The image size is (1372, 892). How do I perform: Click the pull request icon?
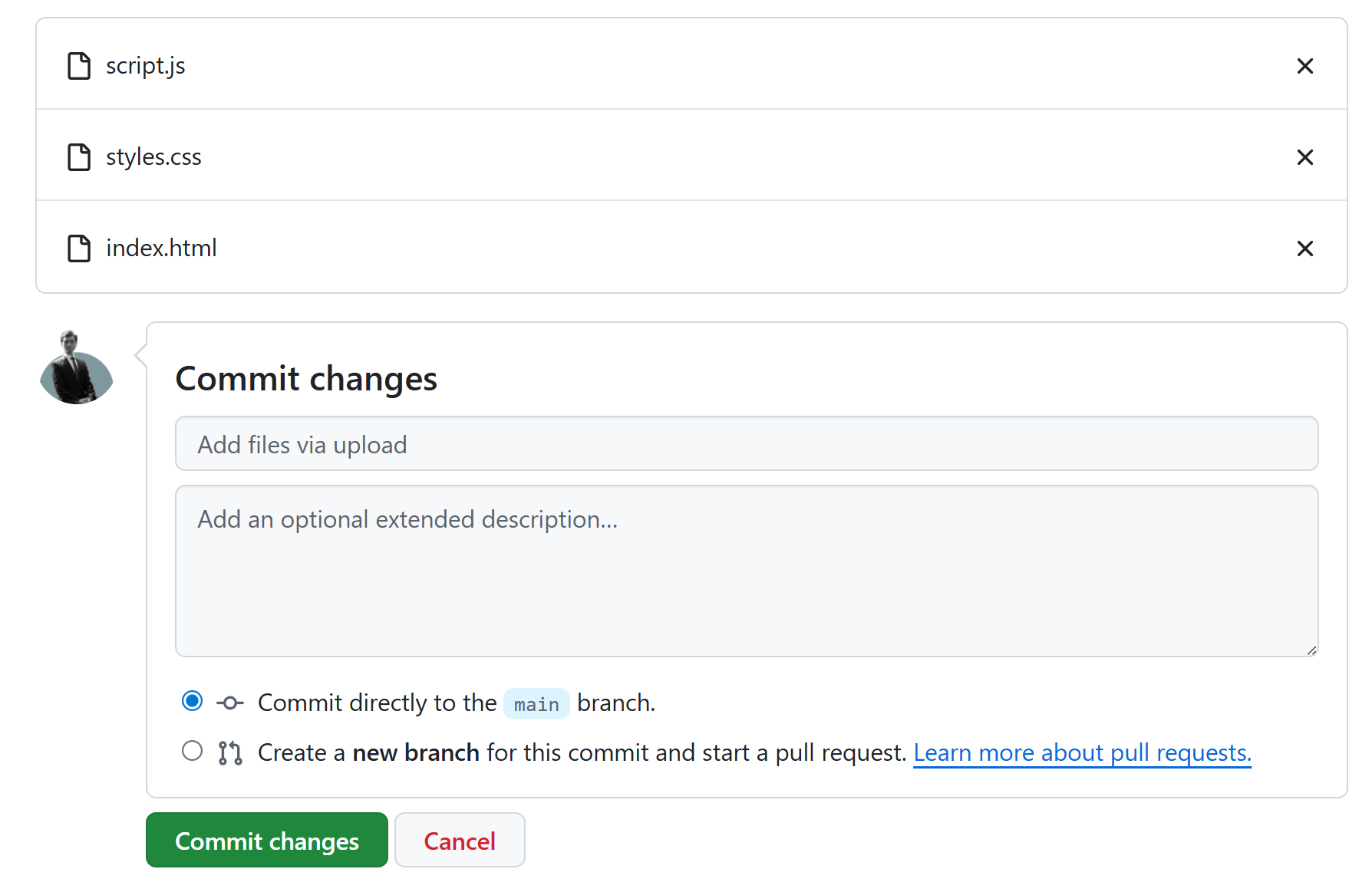point(230,753)
